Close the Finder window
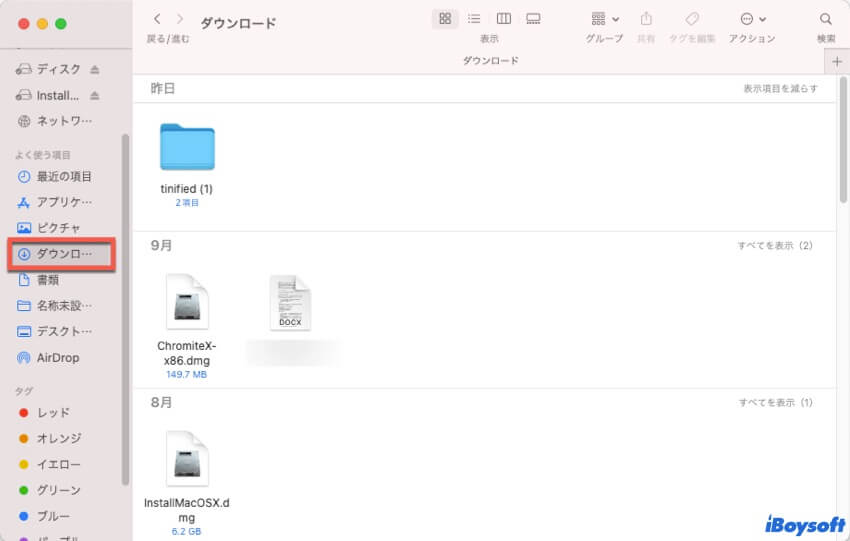The image size is (850, 541). click(x=23, y=24)
